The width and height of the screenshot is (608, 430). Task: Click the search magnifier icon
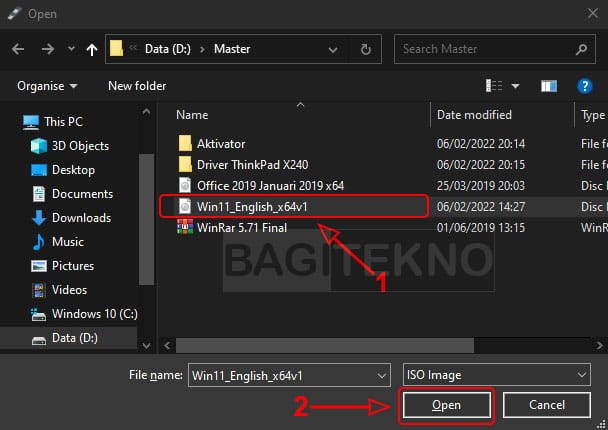[581, 49]
